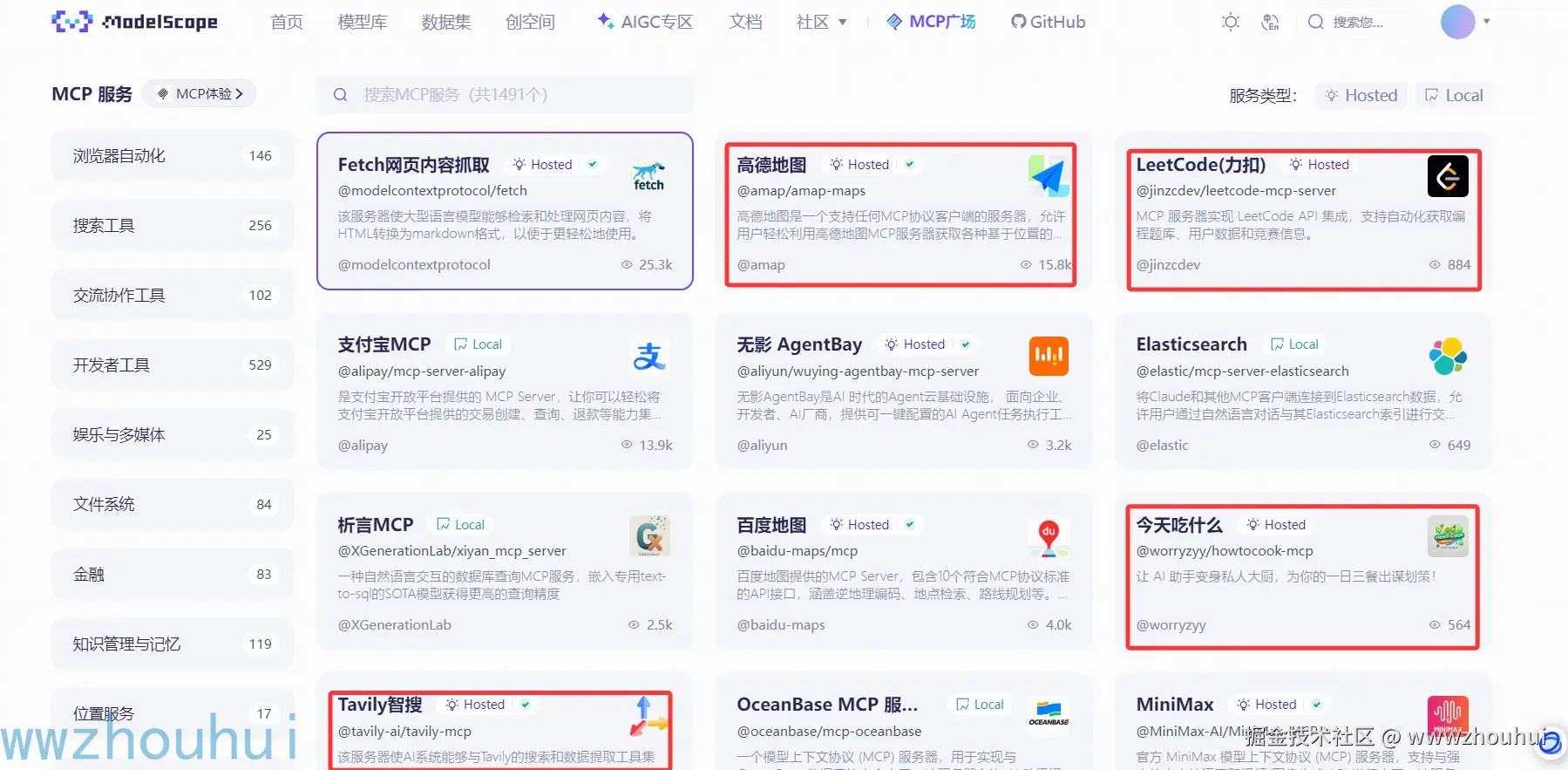Viewport: 1568px width, 770px height.
Task: Click the search magnifier in top bar
Action: 1316,22
